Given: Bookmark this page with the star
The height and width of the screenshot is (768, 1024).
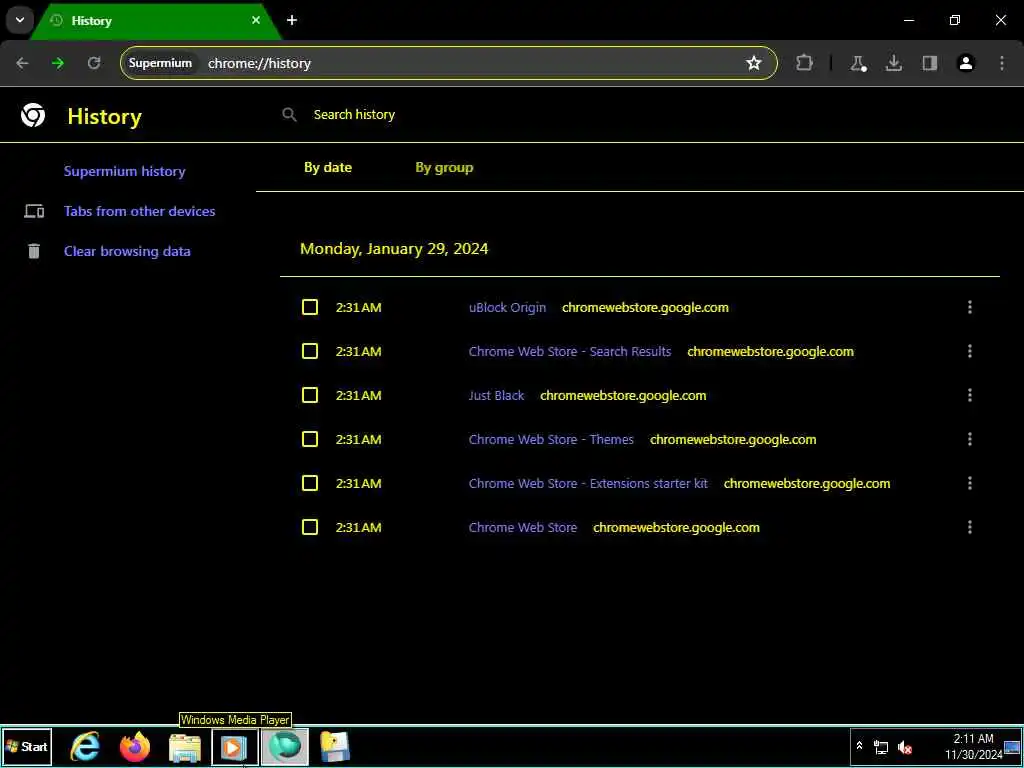Looking at the screenshot, I should pos(754,63).
